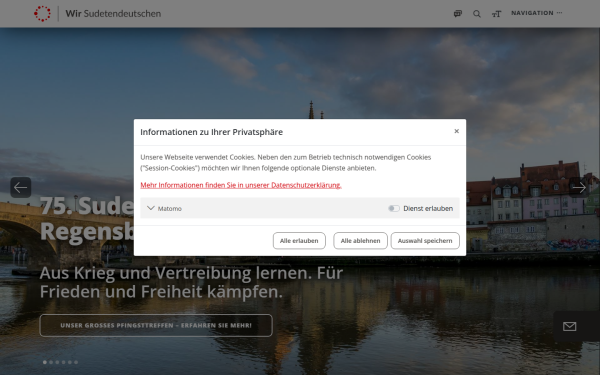Open the NAVIGATION menu
Viewport: 600px width, 375px height.
pos(537,13)
